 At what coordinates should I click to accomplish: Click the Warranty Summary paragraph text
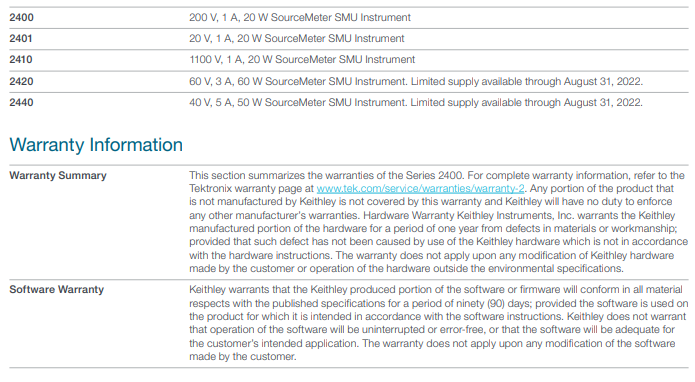[x=438, y=222]
